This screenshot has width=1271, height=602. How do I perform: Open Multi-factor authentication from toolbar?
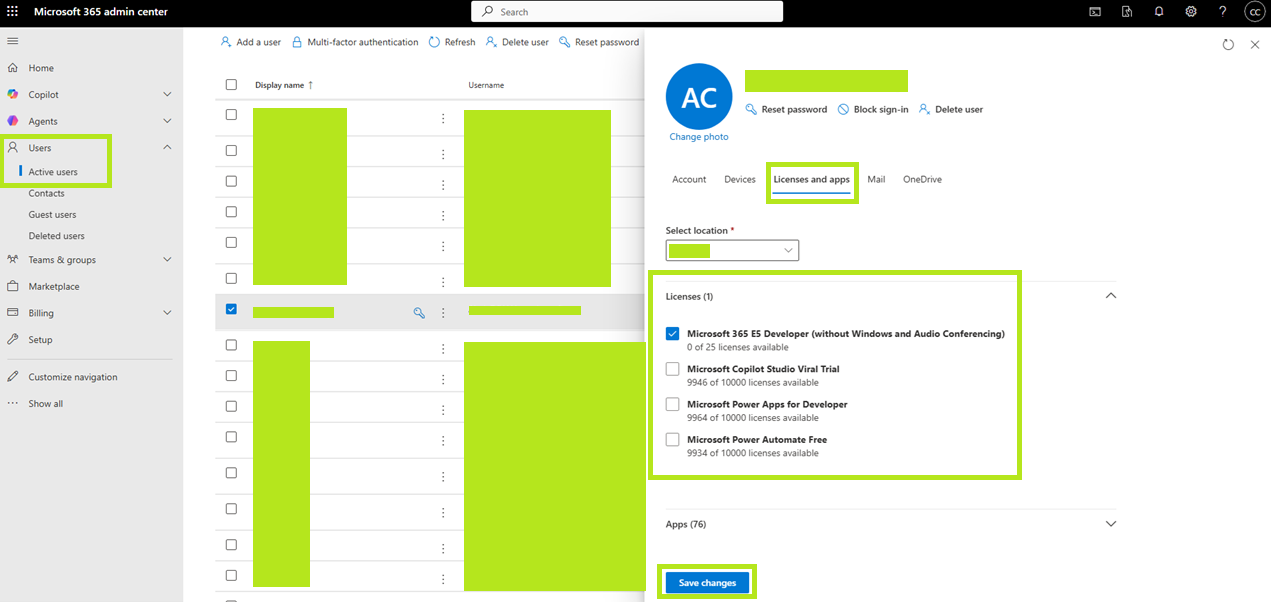355,42
